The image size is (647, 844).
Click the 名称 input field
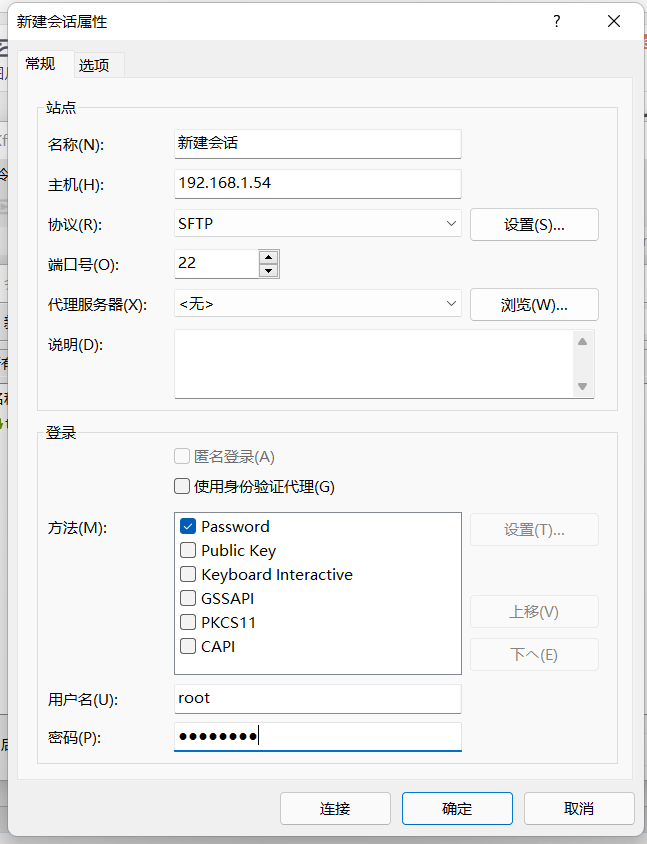click(x=318, y=144)
